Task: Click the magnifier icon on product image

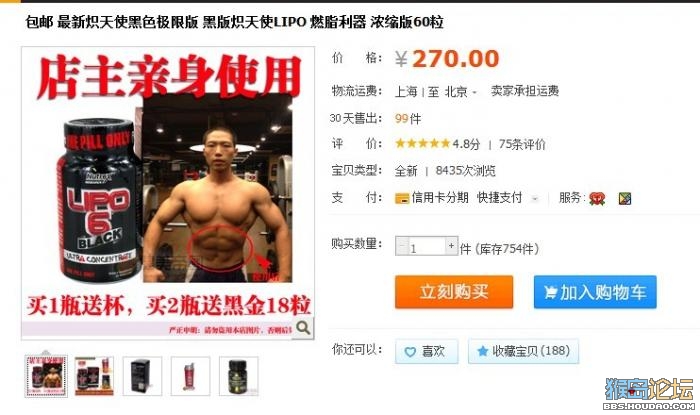Action: tap(303, 328)
